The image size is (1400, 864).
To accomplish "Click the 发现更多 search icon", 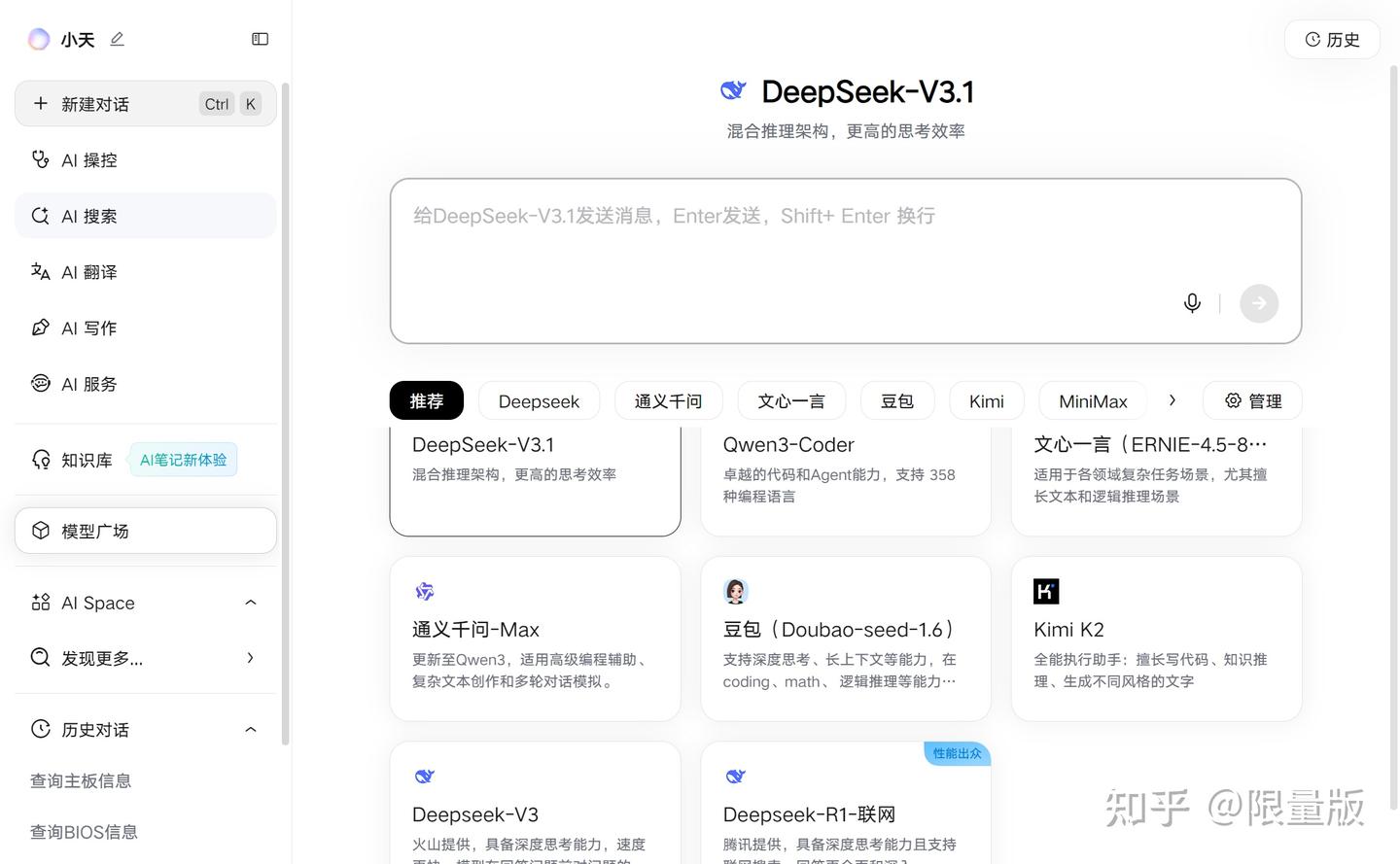I will click(40, 658).
